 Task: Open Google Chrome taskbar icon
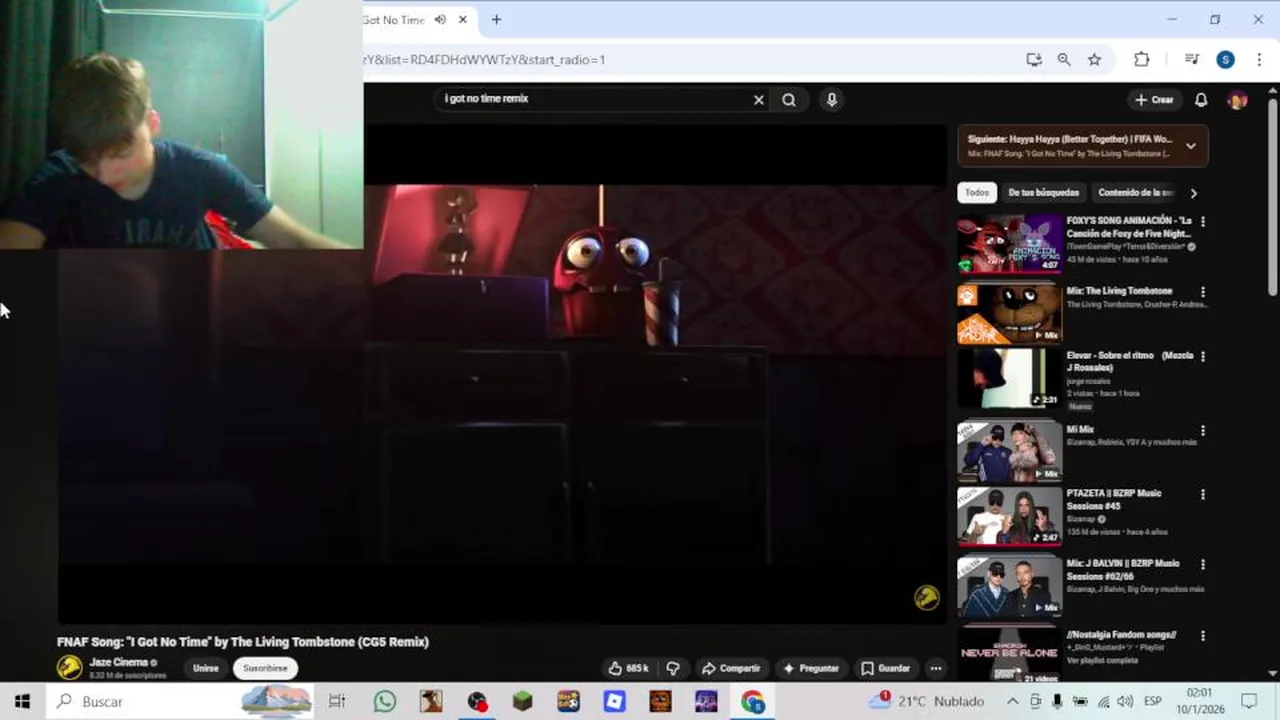[x=752, y=701]
